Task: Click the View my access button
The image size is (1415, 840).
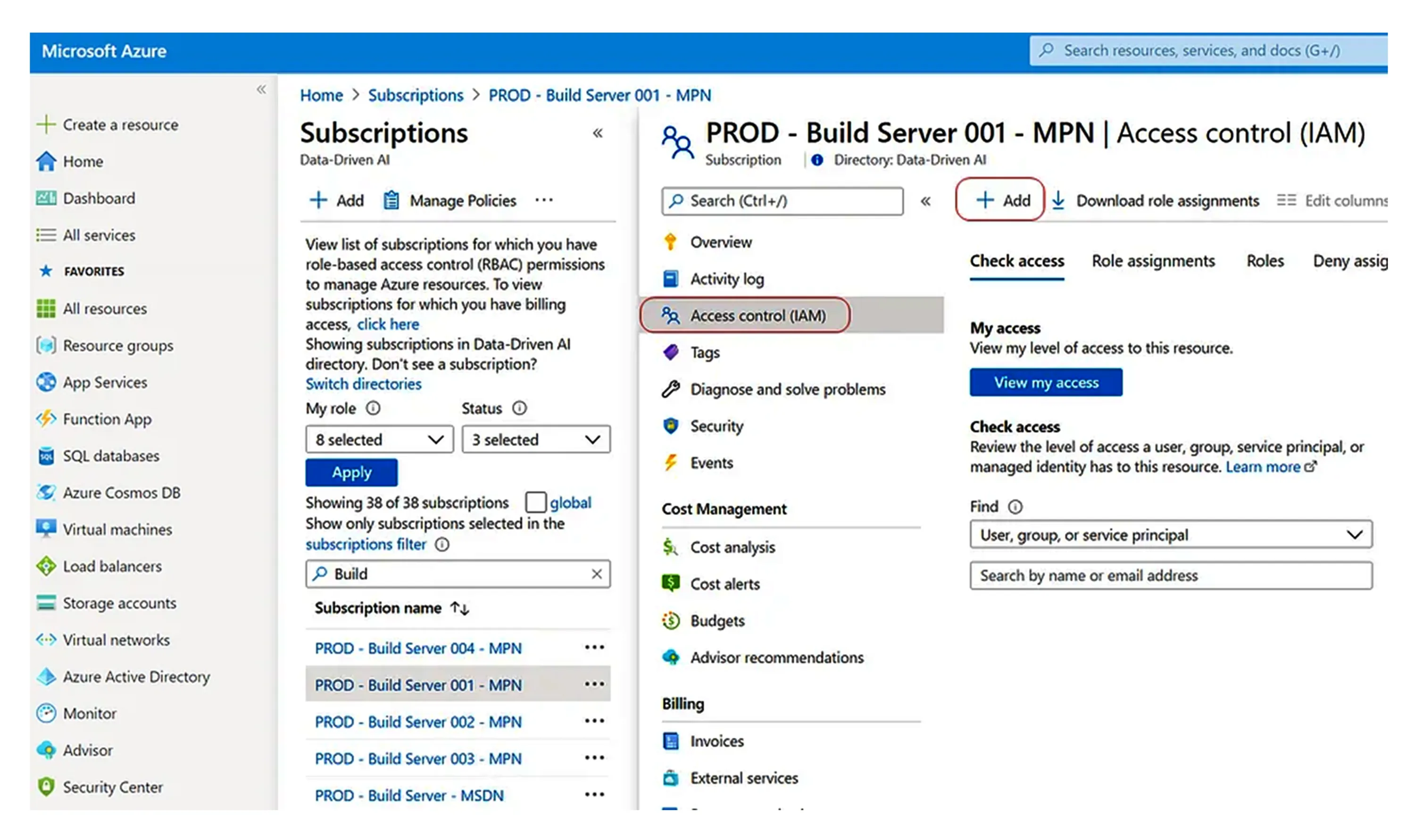Action: pyautogui.click(x=1045, y=382)
